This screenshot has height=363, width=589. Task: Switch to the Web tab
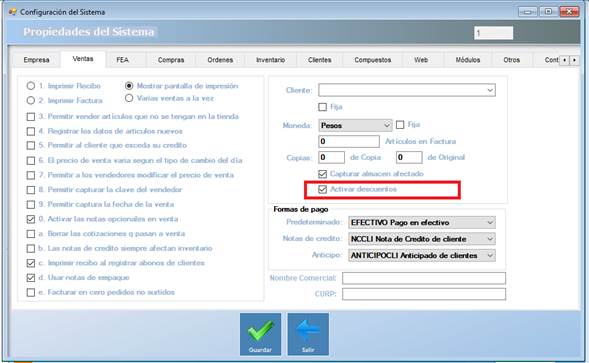click(x=421, y=60)
